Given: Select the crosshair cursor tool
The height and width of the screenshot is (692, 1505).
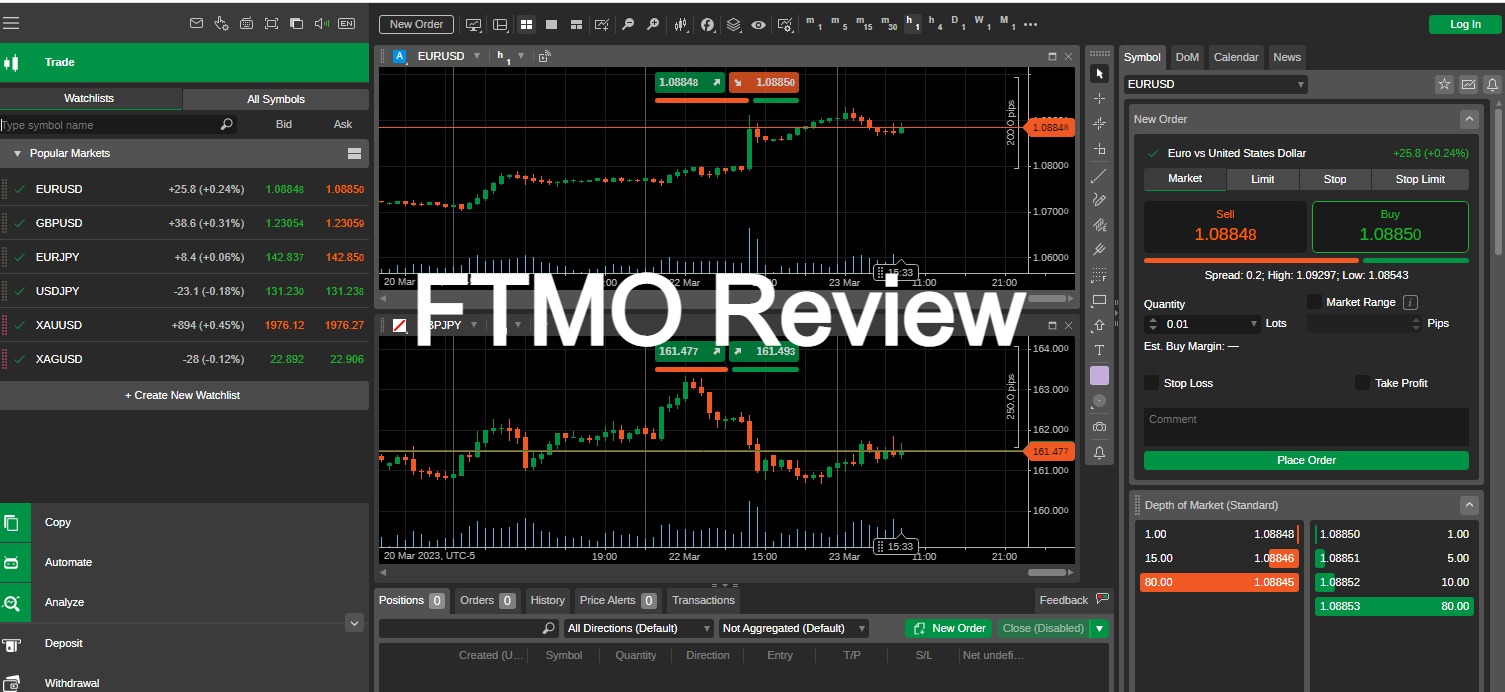Looking at the screenshot, I should coord(1099,98).
